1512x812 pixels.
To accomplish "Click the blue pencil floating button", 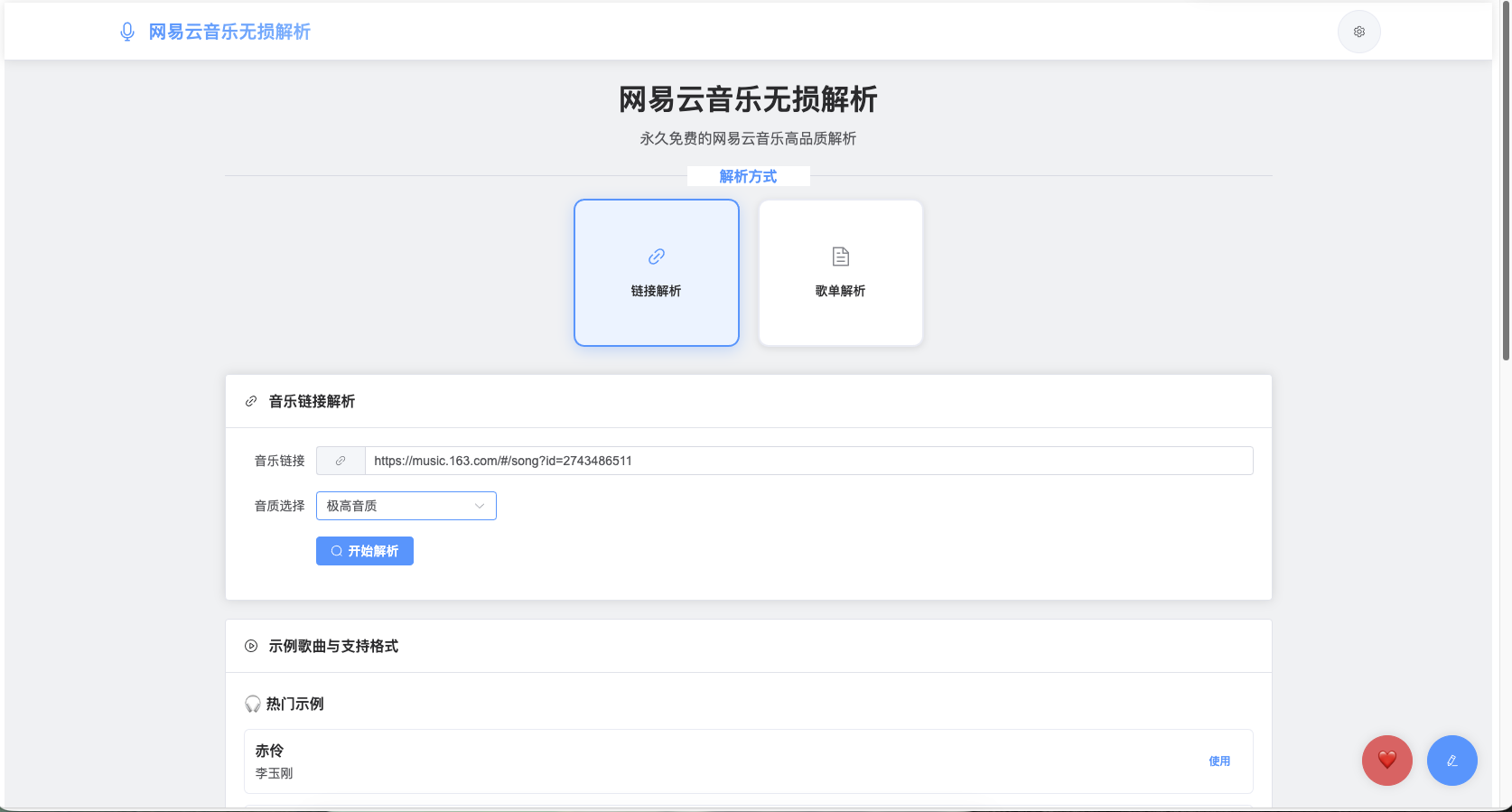I will (1451, 761).
